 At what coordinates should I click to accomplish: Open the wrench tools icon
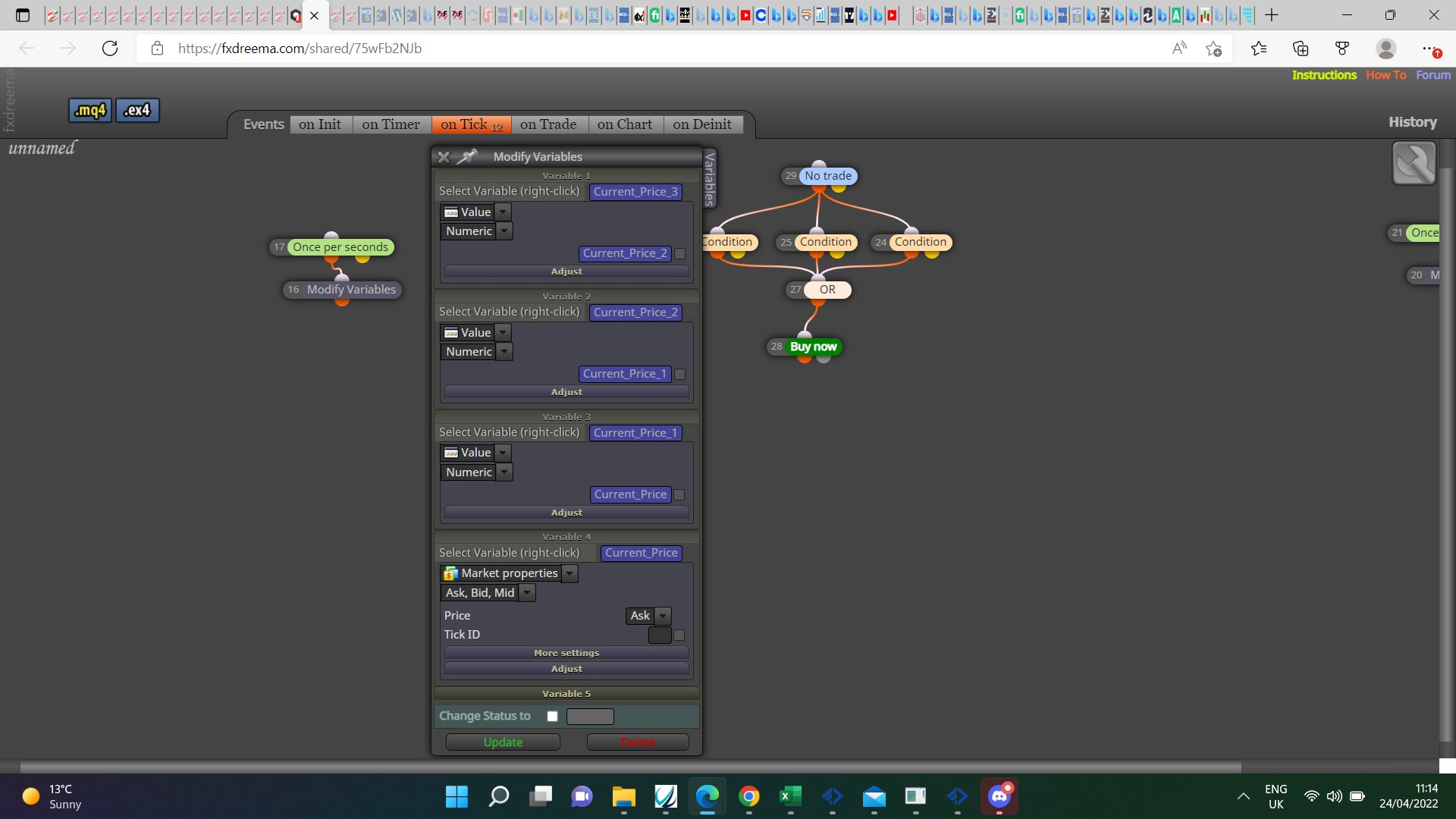1414,163
